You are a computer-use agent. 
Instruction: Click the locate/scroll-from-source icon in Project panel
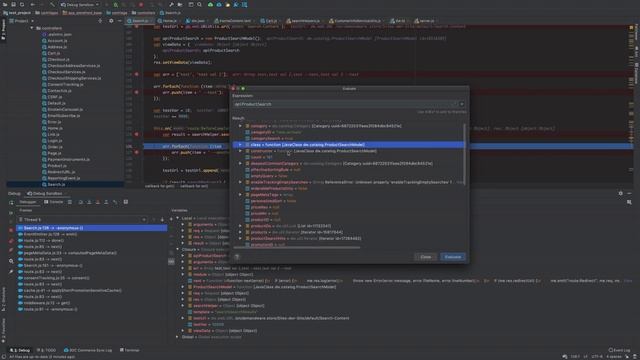pyautogui.click(x=100, y=20)
